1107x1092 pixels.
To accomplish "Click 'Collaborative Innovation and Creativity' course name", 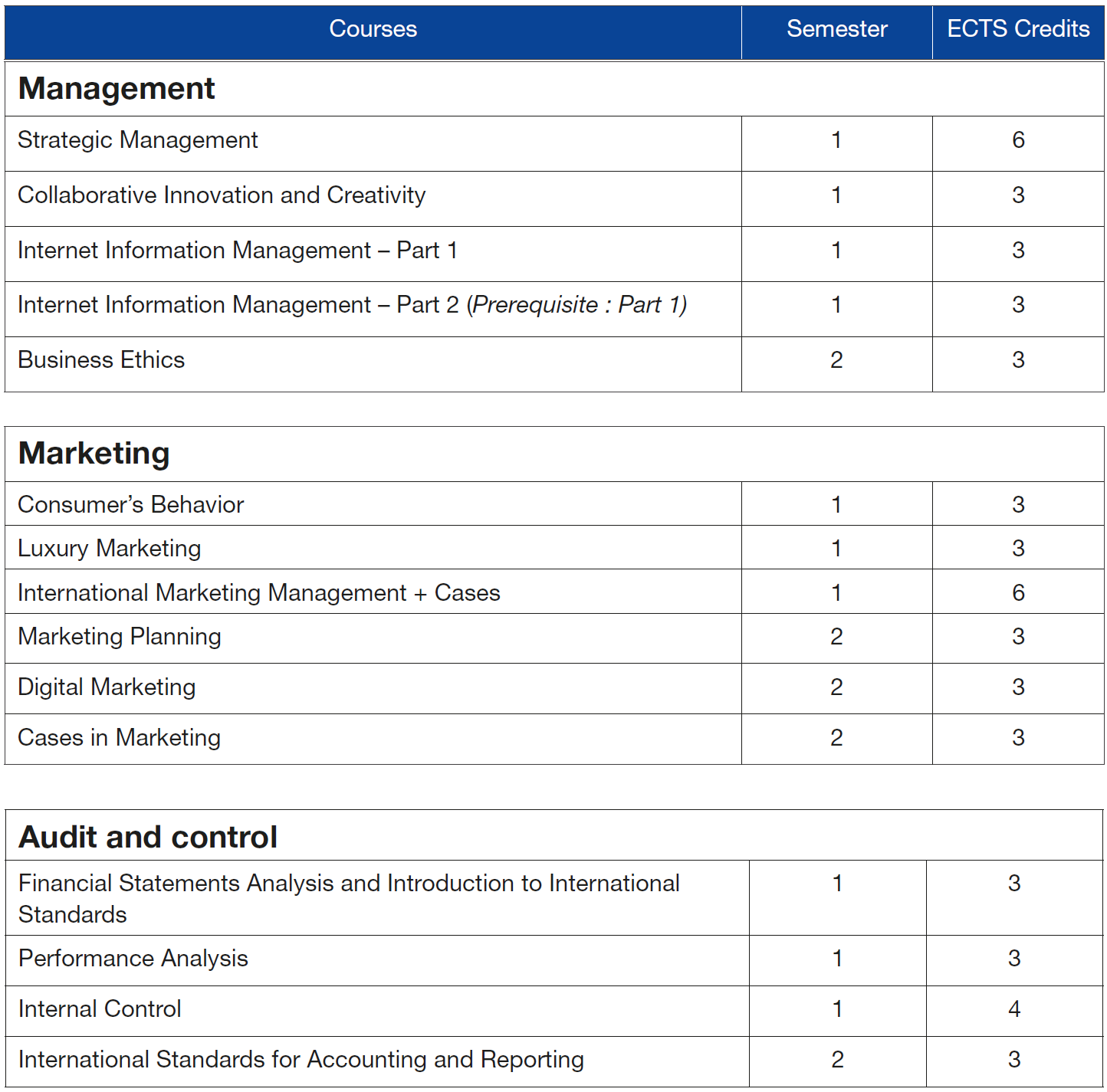I will (x=222, y=195).
